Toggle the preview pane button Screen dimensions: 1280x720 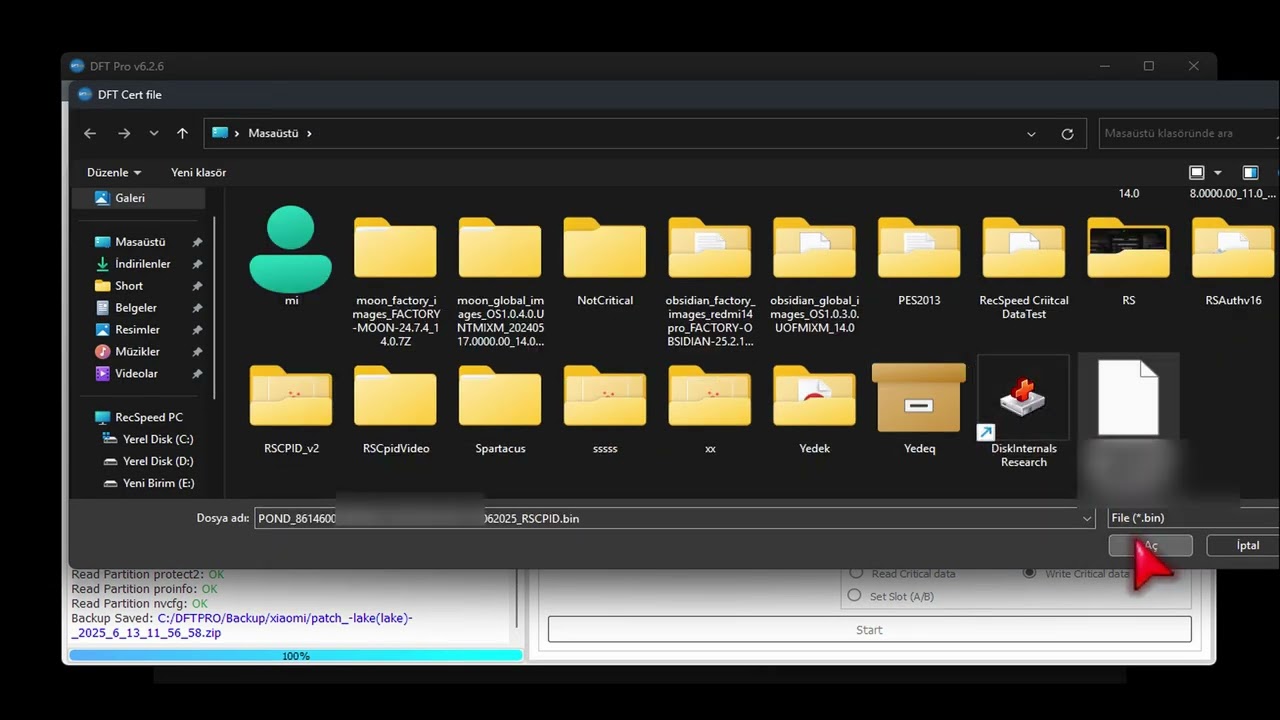click(1250, 173)
